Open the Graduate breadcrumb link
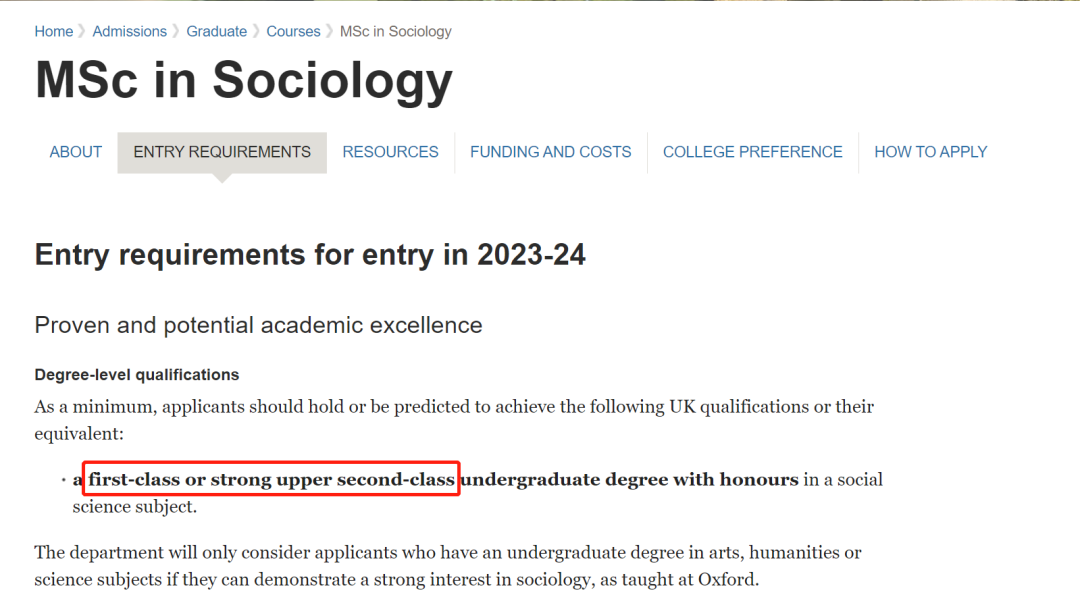Image resolution: width=1080 pixels, height=603 pixels. click(x=216, y=31)
